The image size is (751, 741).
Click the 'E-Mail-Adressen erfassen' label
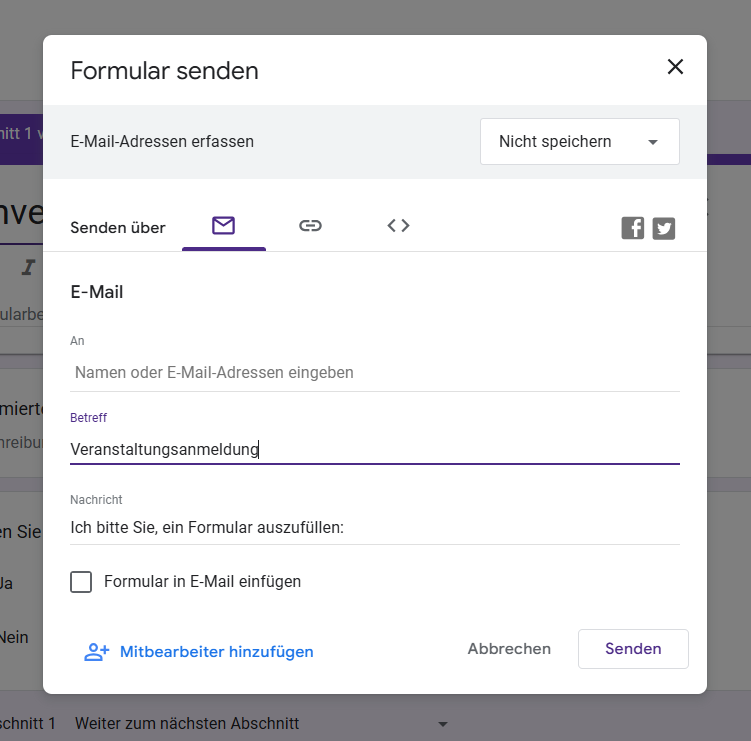coord(162,142)
